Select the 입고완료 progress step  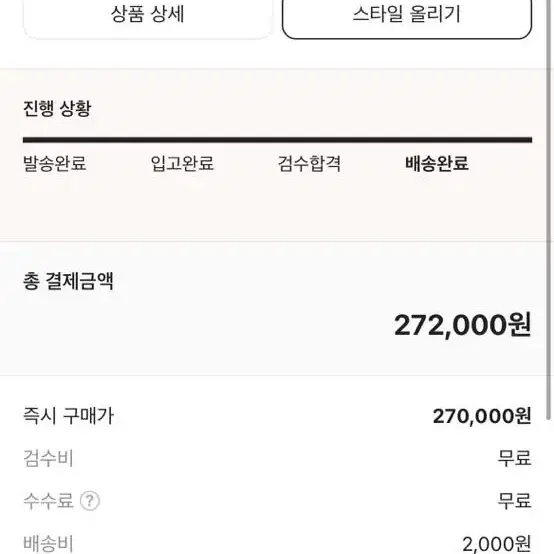[x=182, y=163]
